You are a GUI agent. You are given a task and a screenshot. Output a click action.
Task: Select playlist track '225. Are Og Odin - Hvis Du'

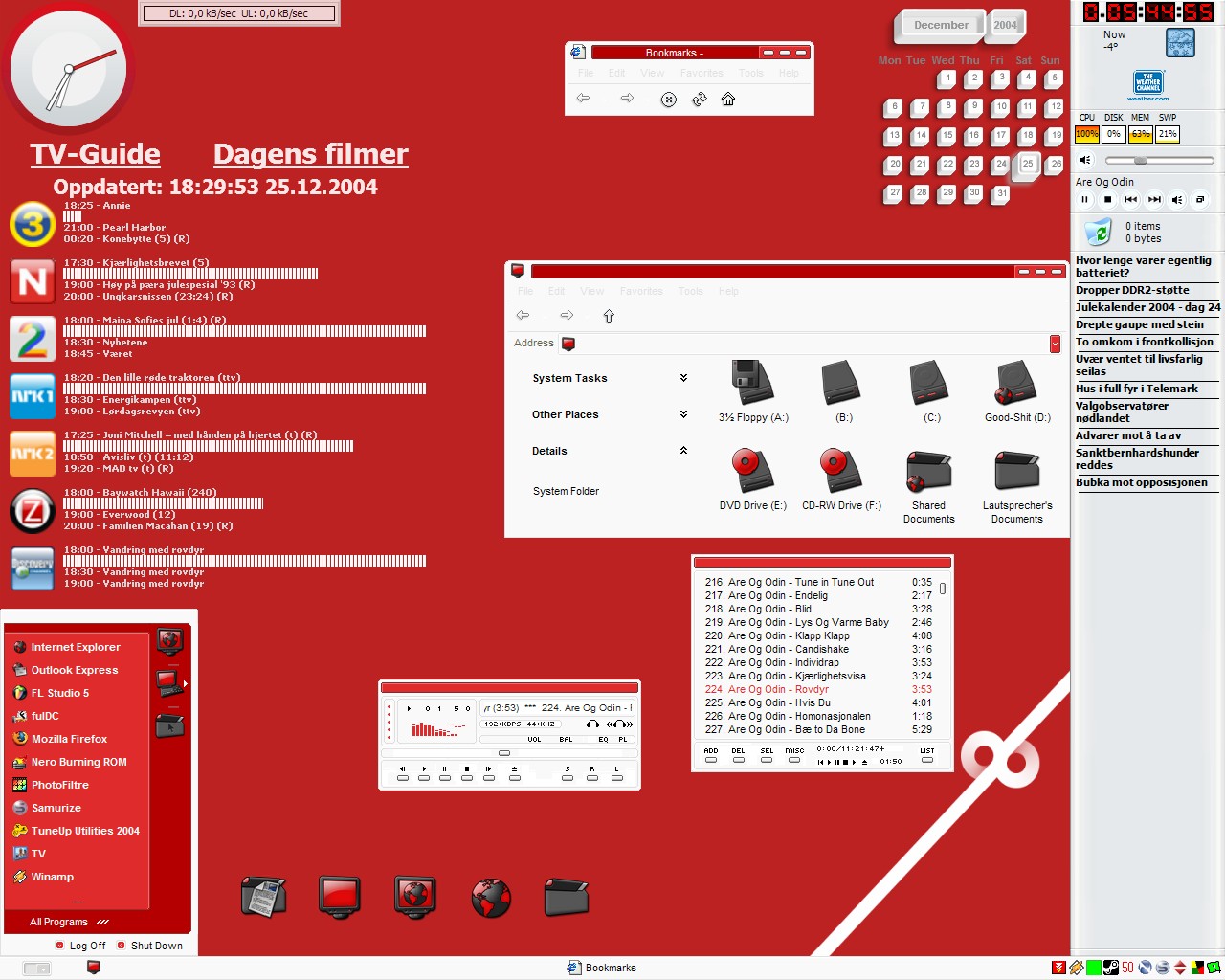tap(818, 702)
